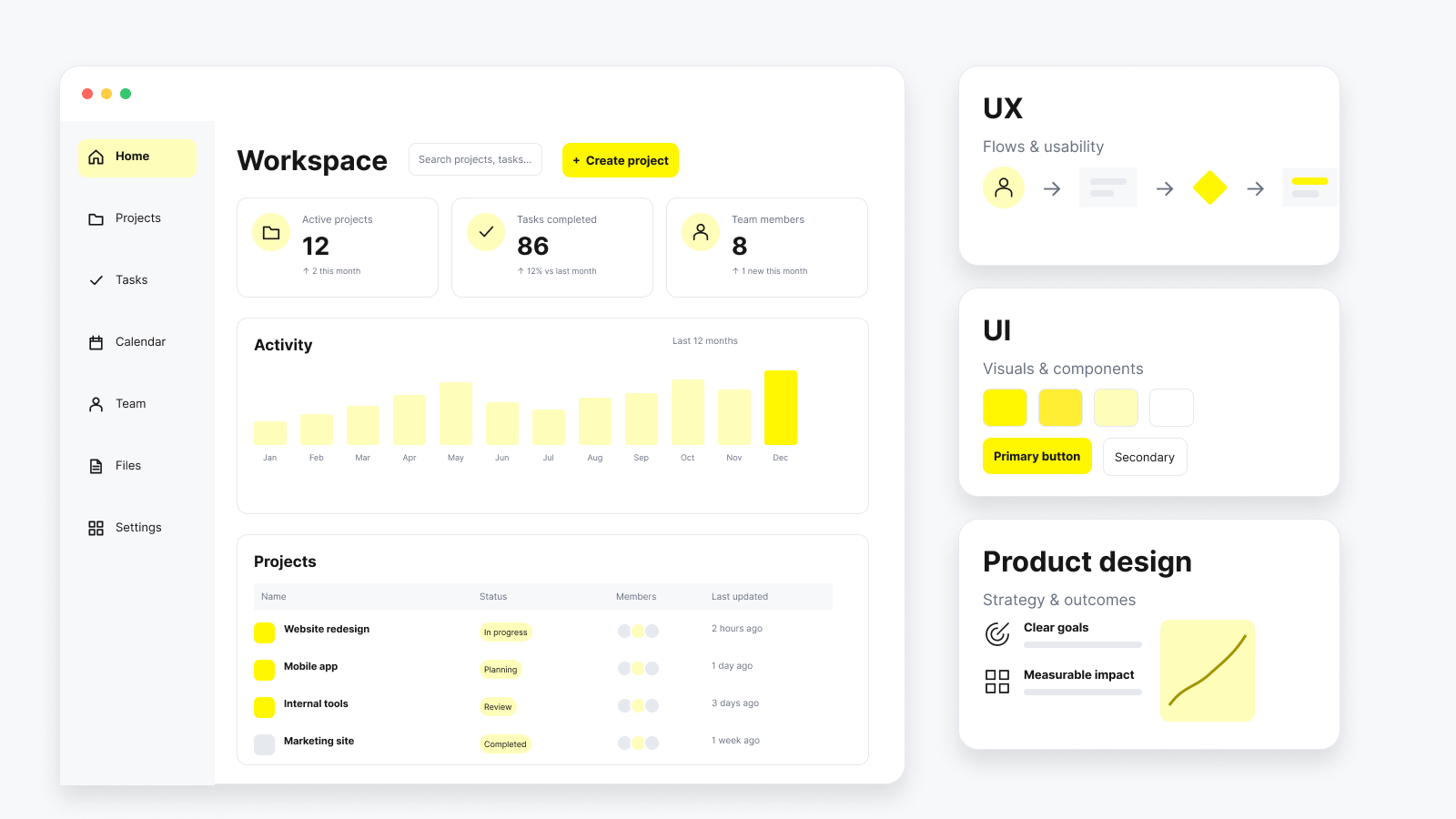This screenshot has height=819, width=1456.
Task: Click the 'Last 12 months' label
Action: 705,341
